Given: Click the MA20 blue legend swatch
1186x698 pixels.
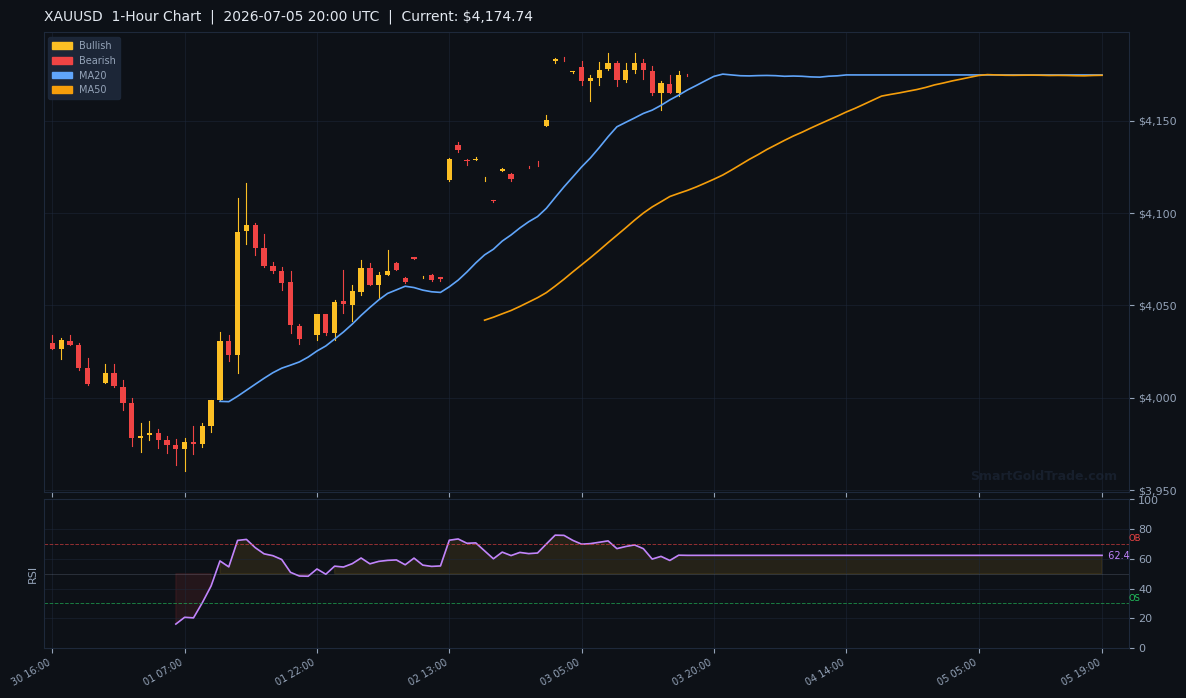Looking at the screenshot, I should [x=62, y=76].
